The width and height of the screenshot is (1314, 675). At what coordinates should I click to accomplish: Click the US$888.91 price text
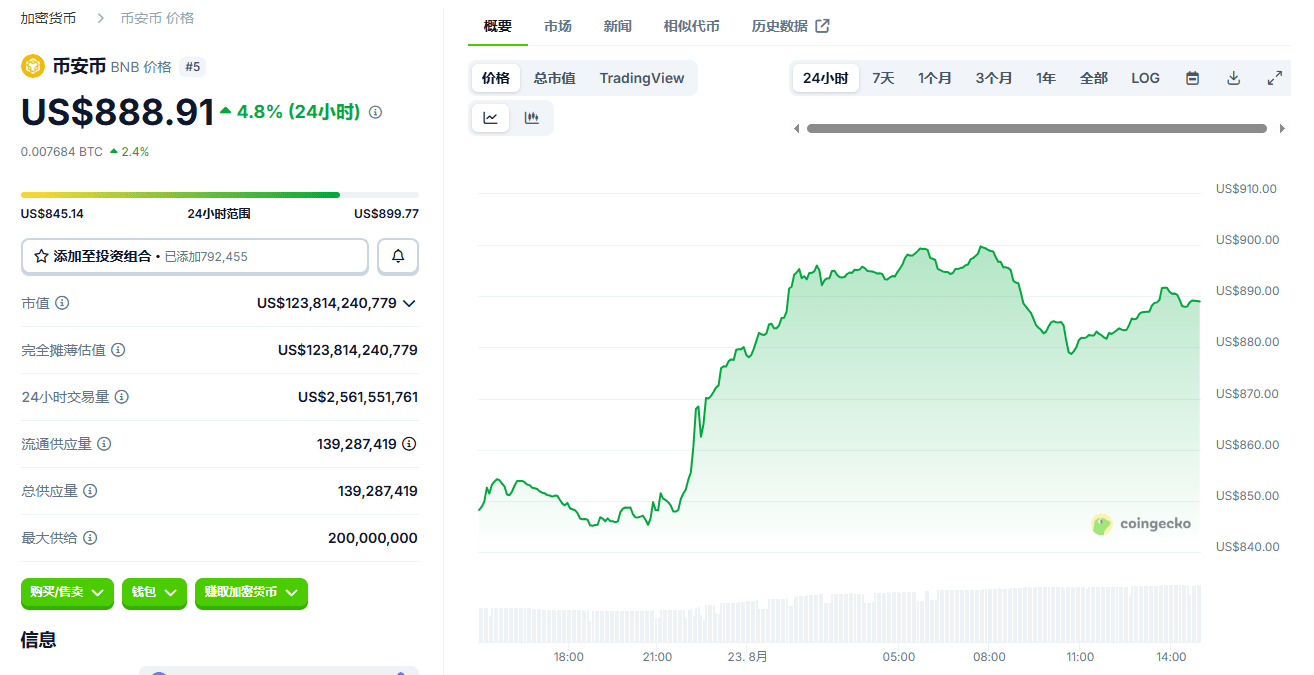118,112
